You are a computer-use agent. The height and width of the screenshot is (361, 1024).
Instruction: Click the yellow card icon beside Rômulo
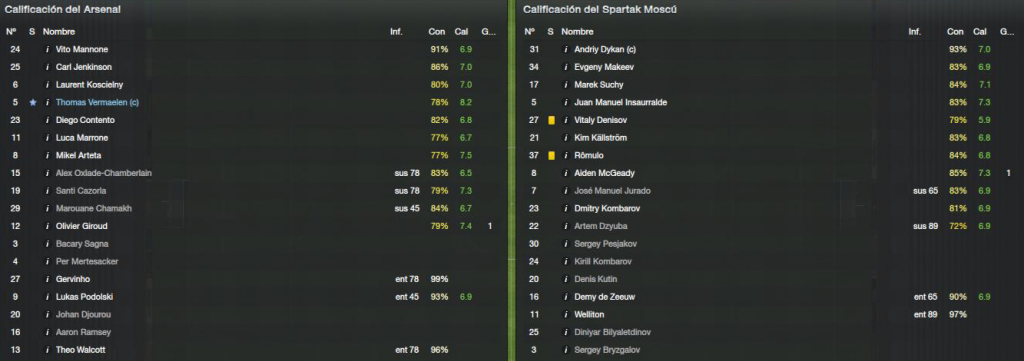tap(551, 155)
